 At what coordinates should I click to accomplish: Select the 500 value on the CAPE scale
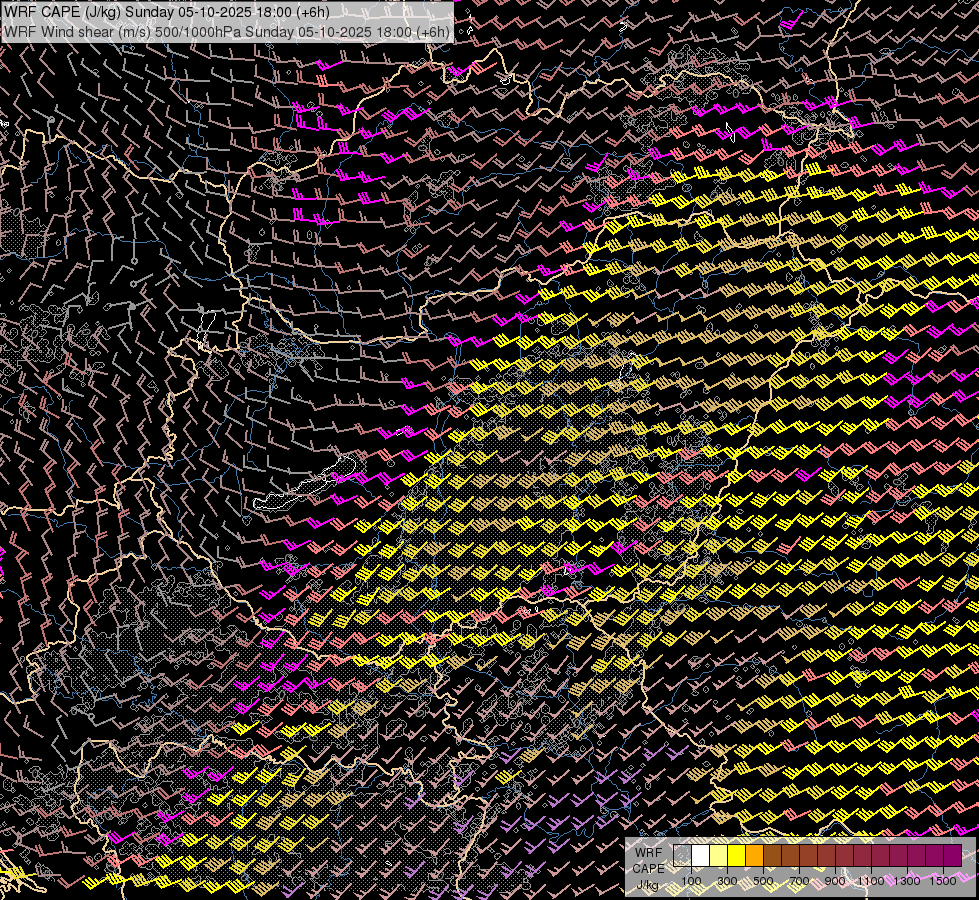coord(764,881)
